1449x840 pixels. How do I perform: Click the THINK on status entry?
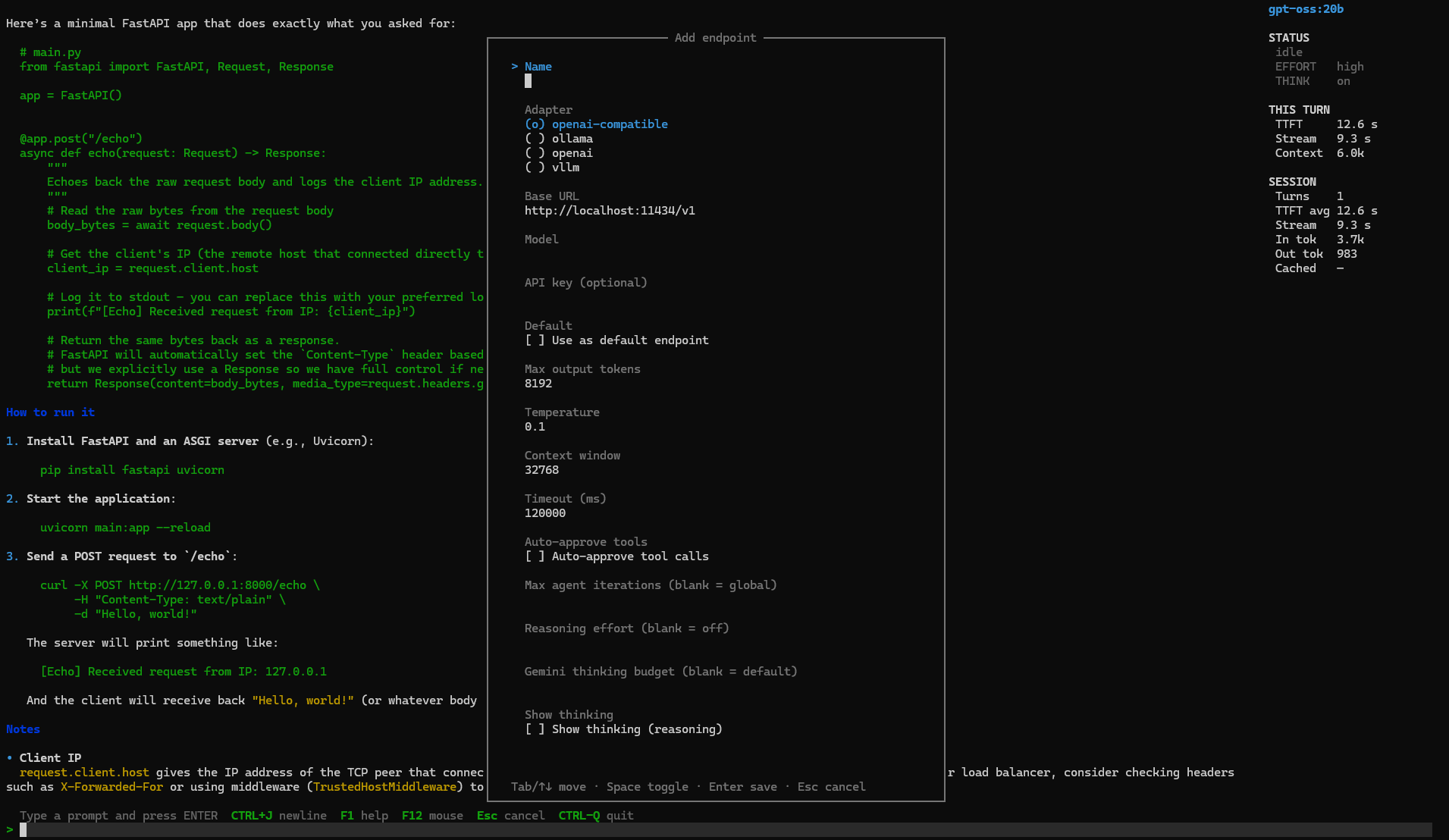pos(1313,81)
